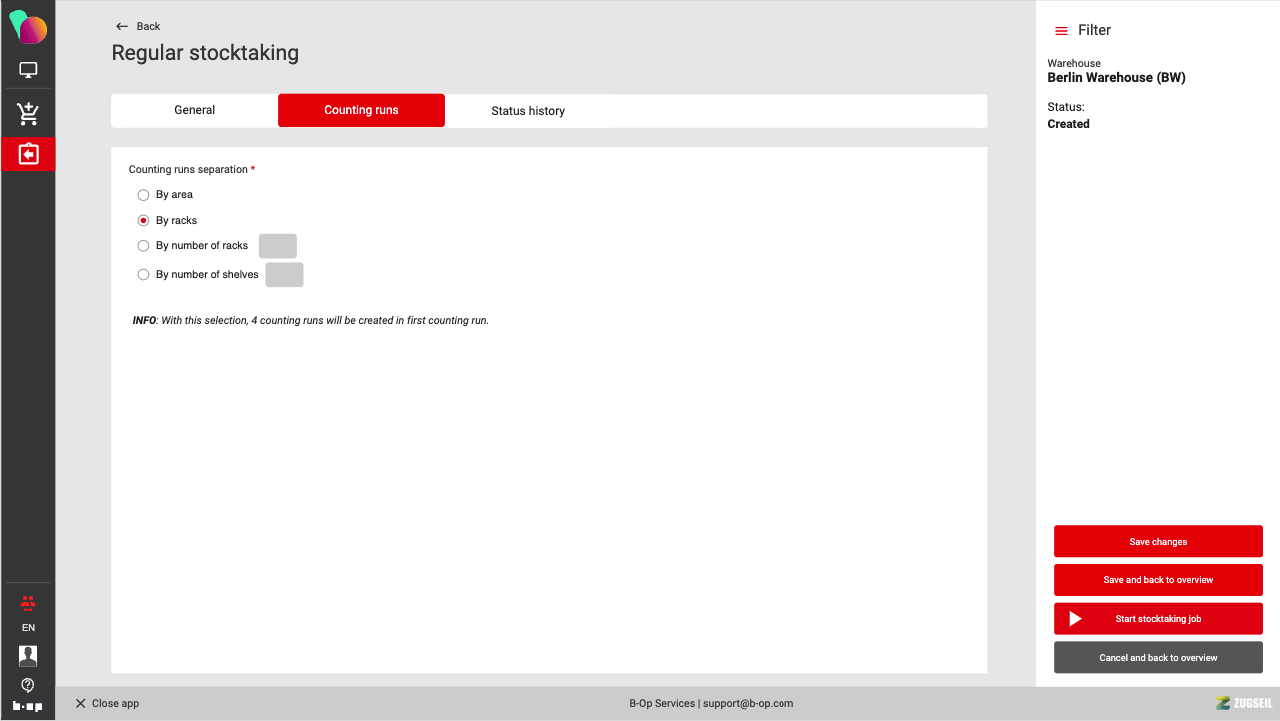Image resolution: width=1280 pixels, height=721 pixels.
Task: Open the help question mark icon
Action: [28, 685]
